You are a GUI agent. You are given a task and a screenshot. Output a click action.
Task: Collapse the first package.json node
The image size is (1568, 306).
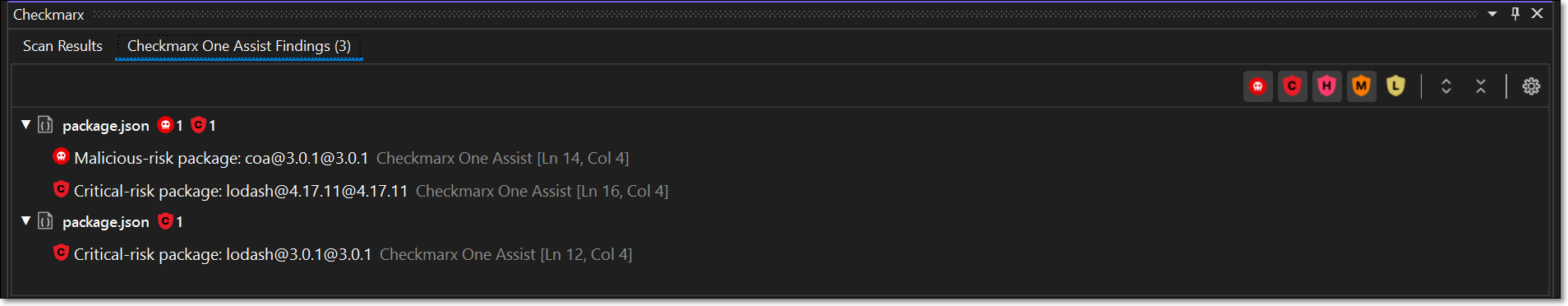[26, 125]
